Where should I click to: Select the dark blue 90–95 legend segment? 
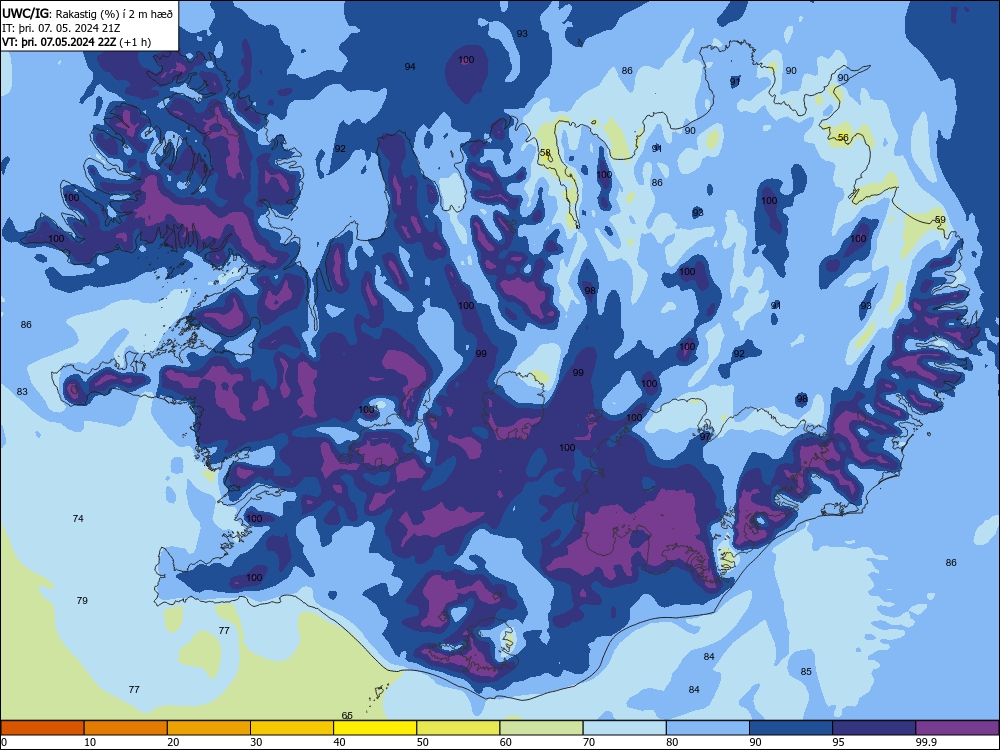[x=791, y=728]
